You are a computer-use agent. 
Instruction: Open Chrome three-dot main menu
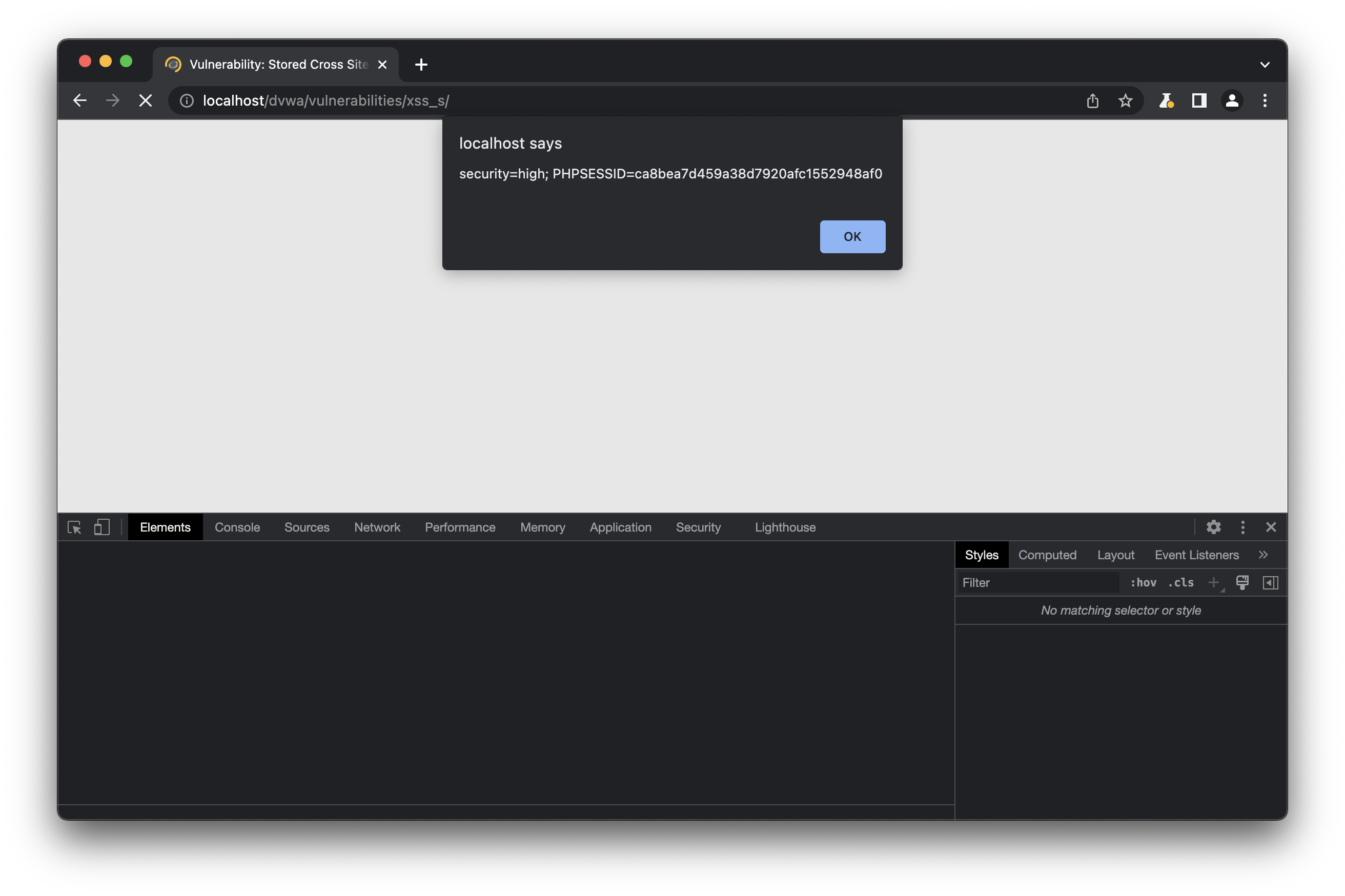[1265, 100]
